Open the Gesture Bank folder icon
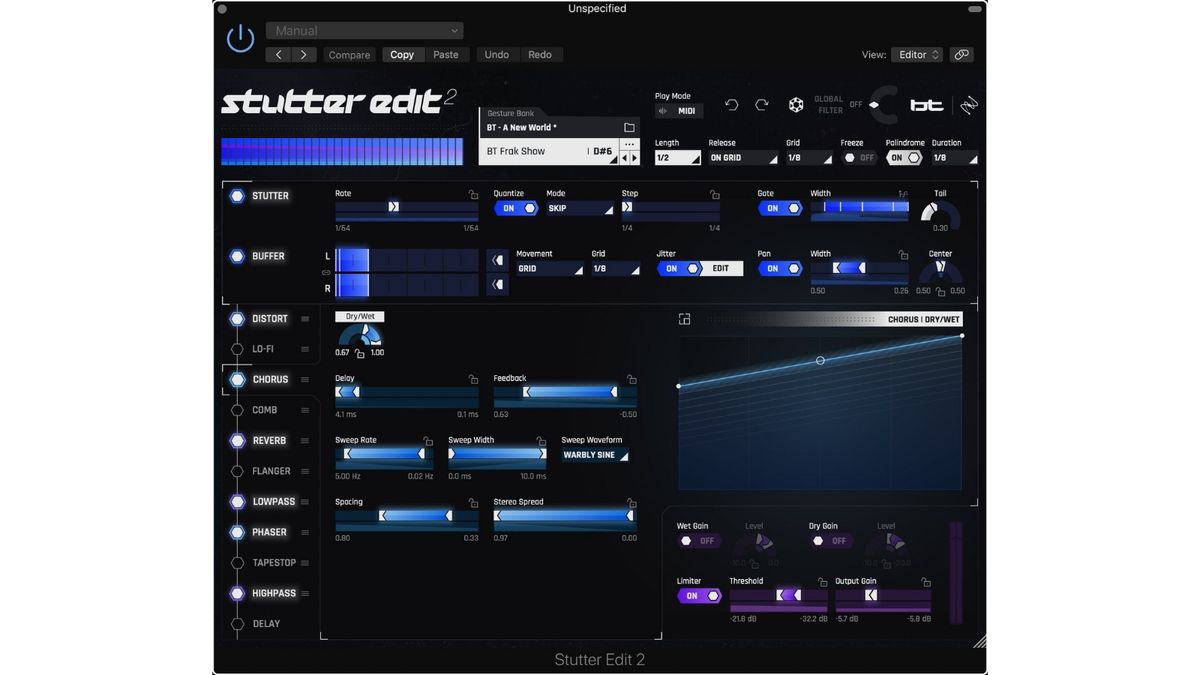The height and width of the screenshot is (675, 1200). tap(629, 127)
